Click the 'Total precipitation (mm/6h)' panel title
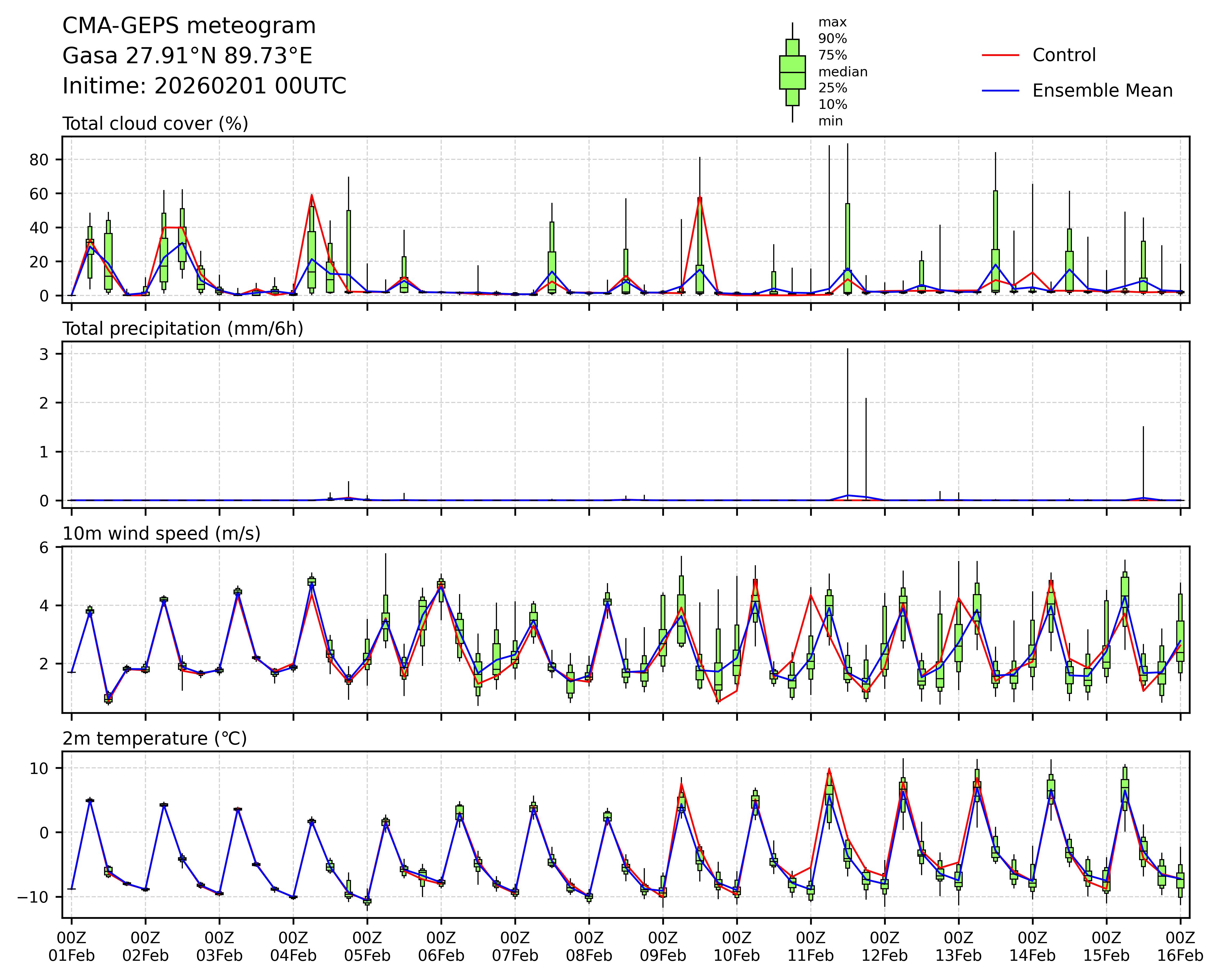The width and height of the screenshot is (1220, 980). point(183,329)
